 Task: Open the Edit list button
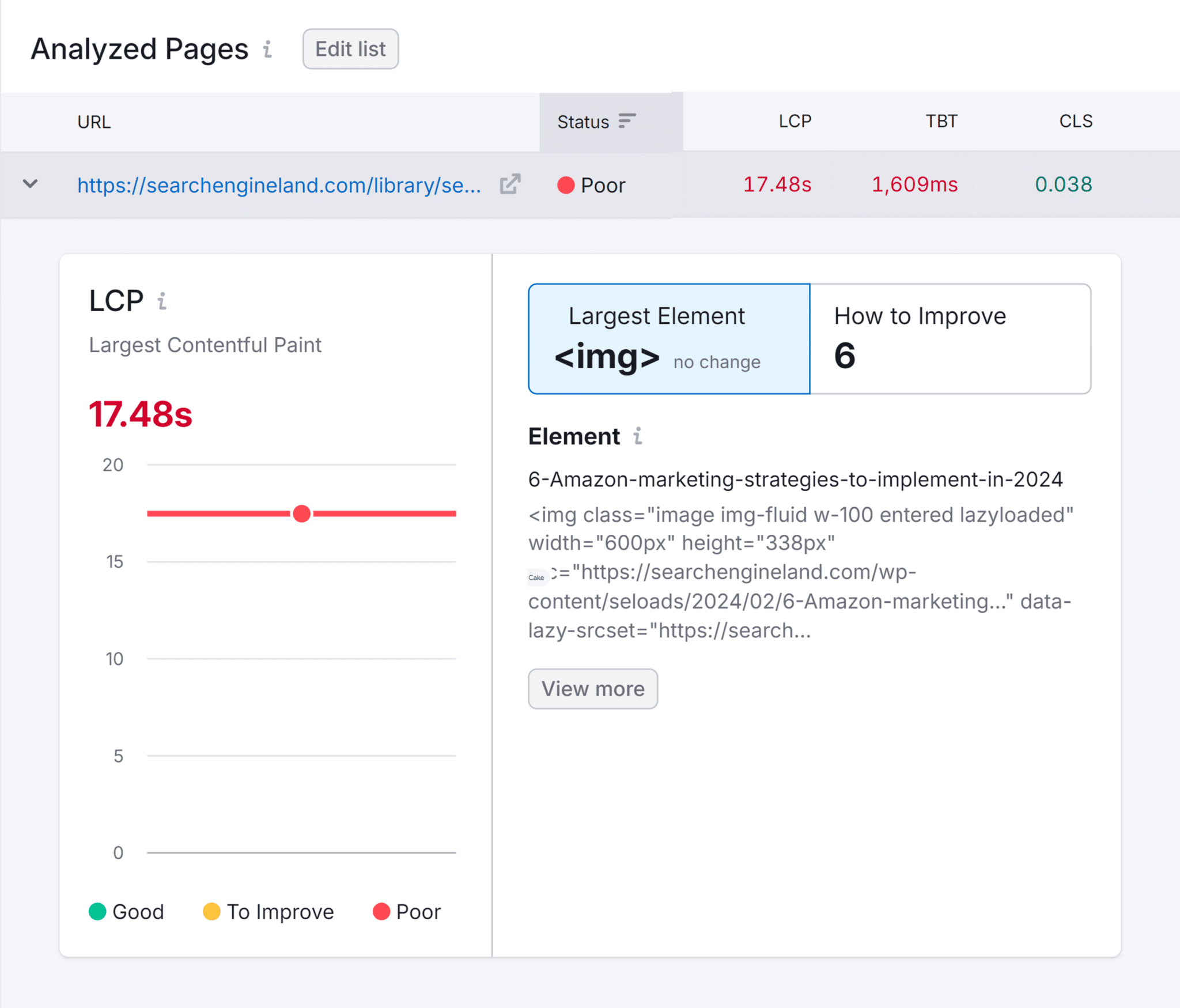click(350, 49)
